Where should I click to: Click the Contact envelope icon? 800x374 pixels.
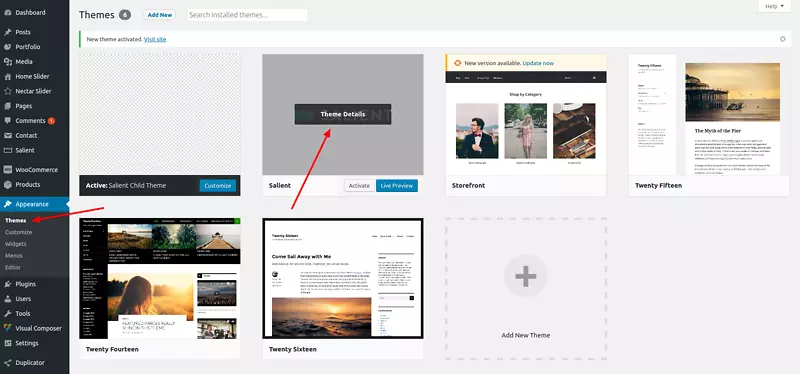tap(8, 135)
